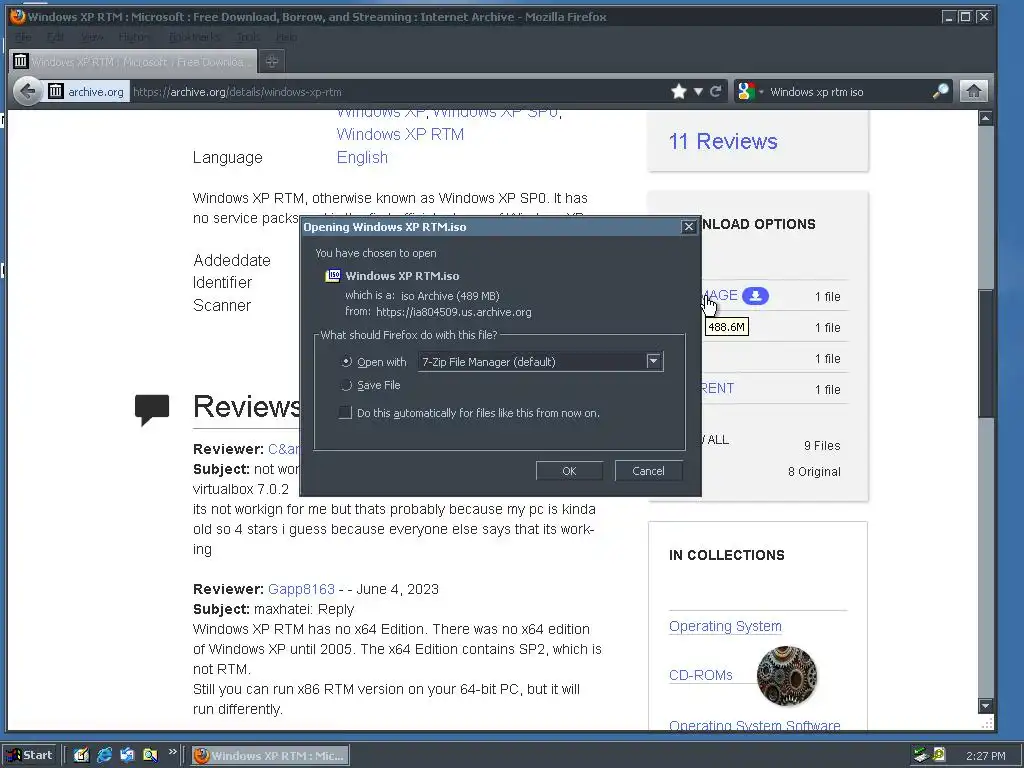Close the Opening Windows XP RTM.iso dialog
Viewport: 1024px width, 768px height.
coord(688,227)
